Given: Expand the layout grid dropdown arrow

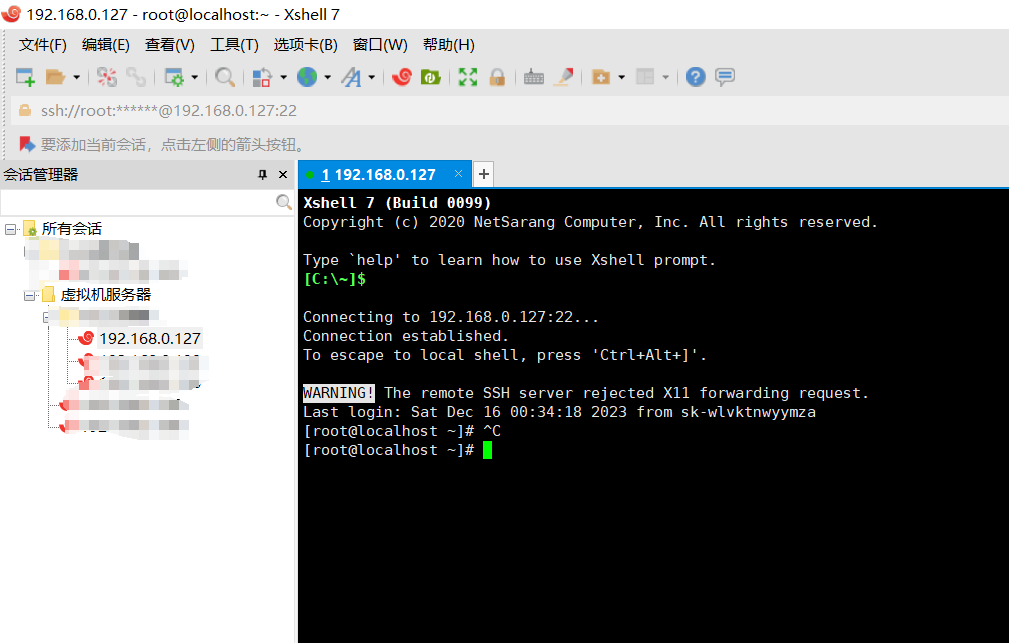Looking at the screenshot, I should click(665, 77).
